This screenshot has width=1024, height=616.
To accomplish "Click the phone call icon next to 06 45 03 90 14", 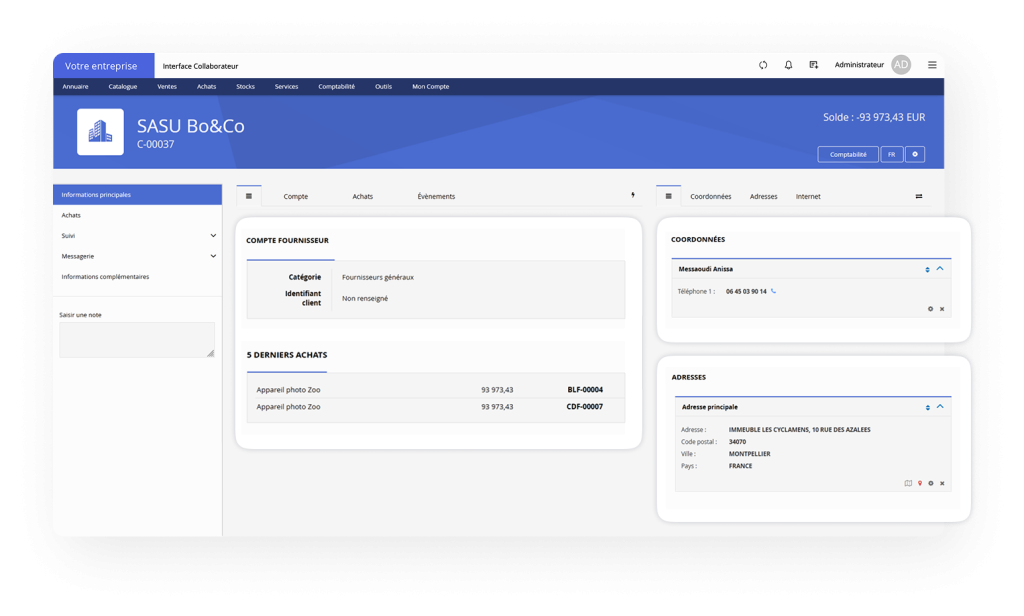I will 774,291.
